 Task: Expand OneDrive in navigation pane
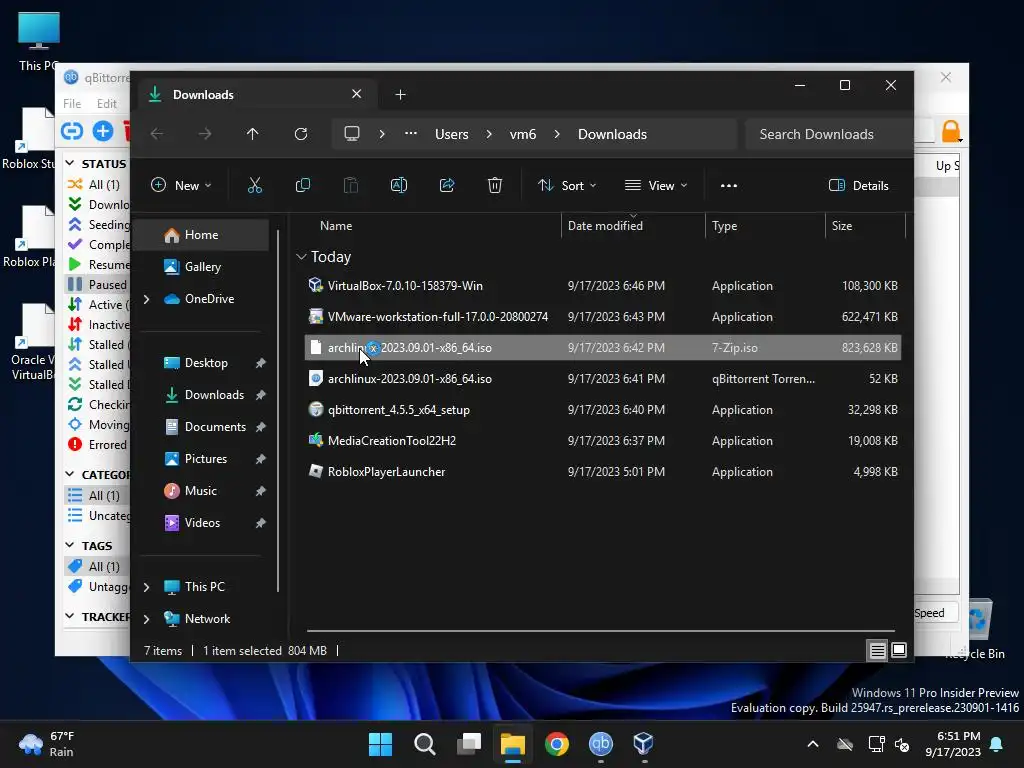146,299
